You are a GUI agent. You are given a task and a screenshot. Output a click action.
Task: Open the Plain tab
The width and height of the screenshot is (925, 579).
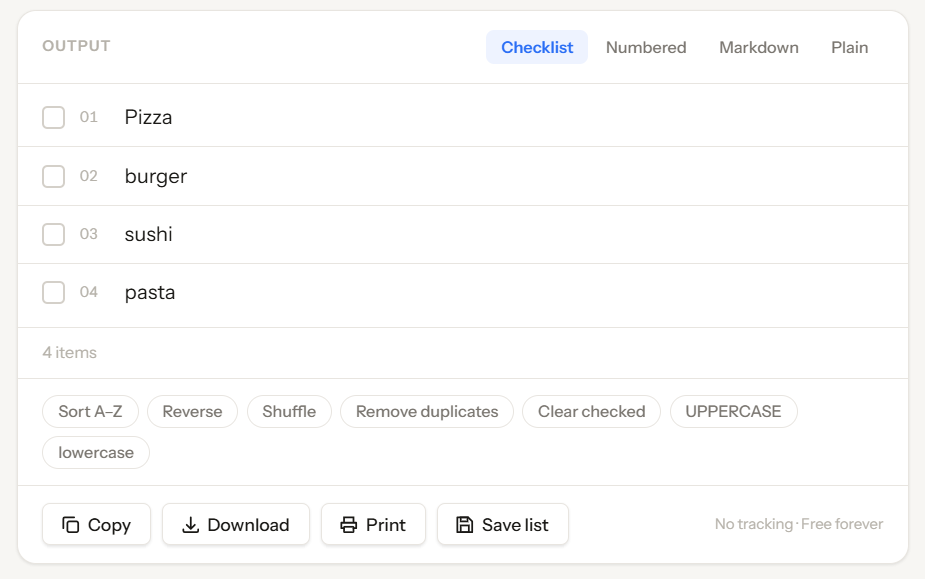[849, 47]
